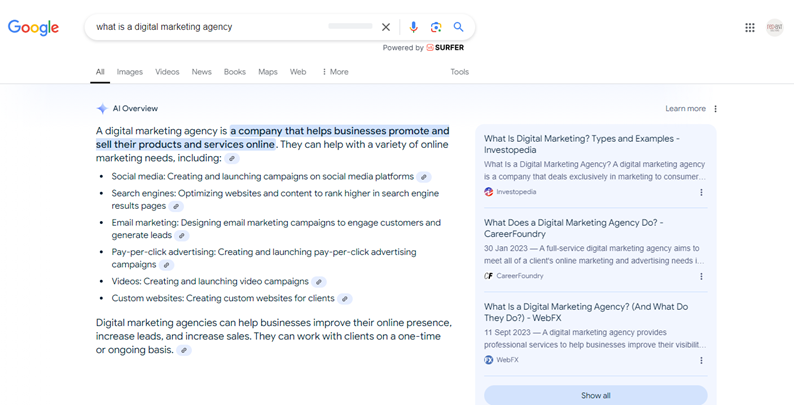Click the AI Overview sparkle icon
The image size is (794, 405).
point(102,108)
